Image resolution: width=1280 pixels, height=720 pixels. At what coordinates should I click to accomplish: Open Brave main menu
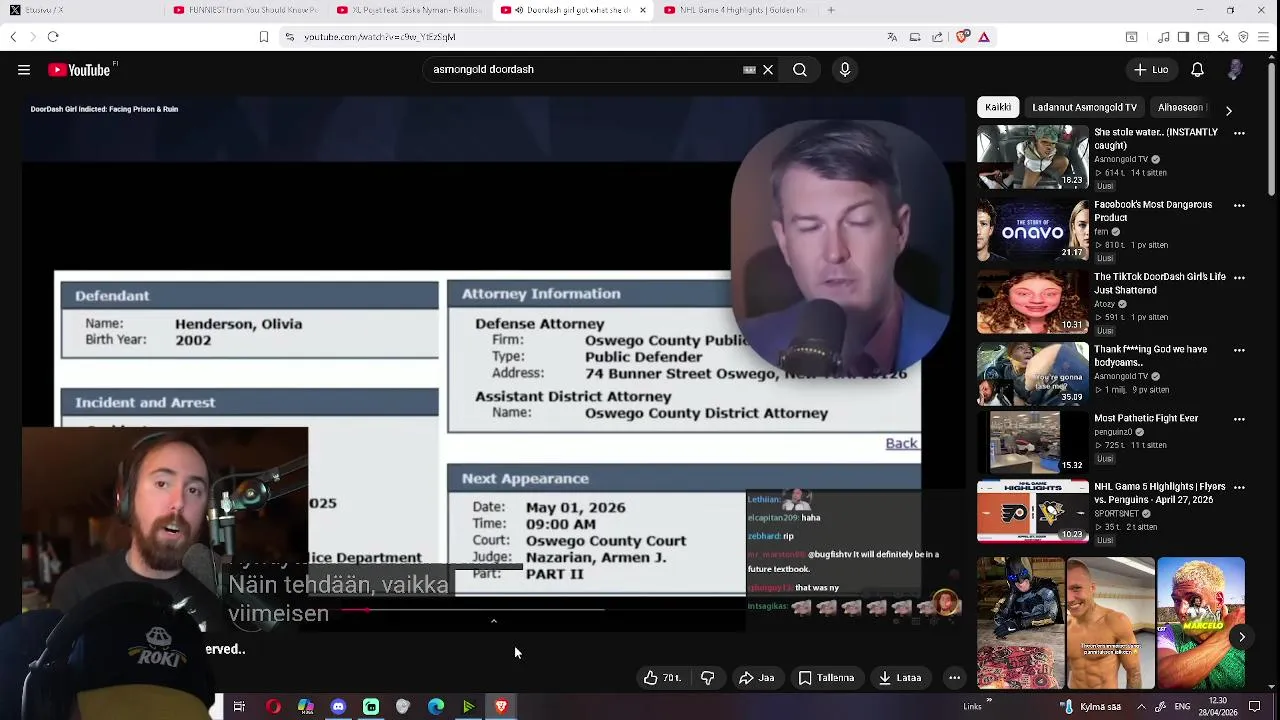click(1265, 37)
